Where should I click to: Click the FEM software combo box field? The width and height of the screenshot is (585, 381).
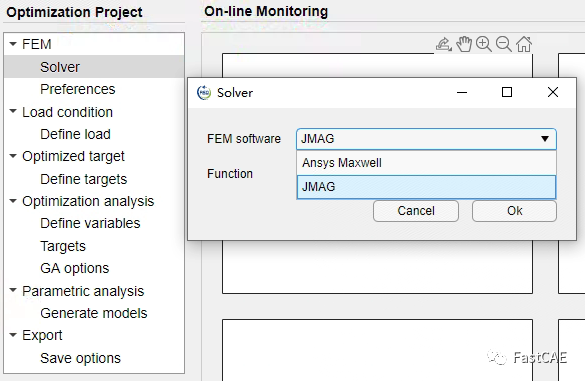pyautogui.click(x=426, y=139)
